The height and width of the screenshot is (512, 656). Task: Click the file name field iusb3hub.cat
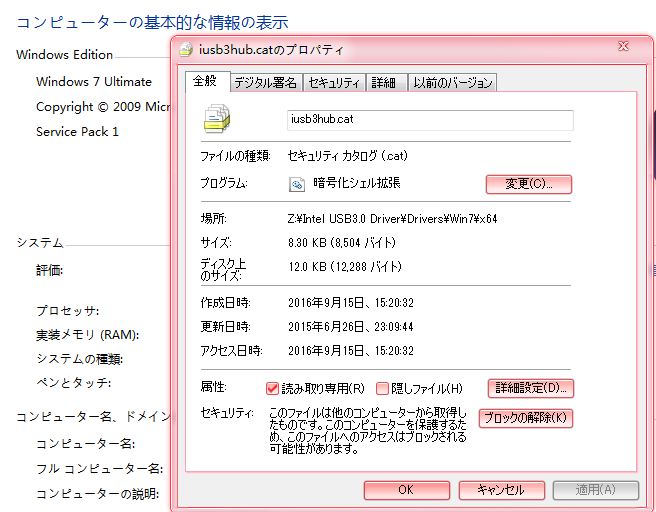[x=430, y=120]
